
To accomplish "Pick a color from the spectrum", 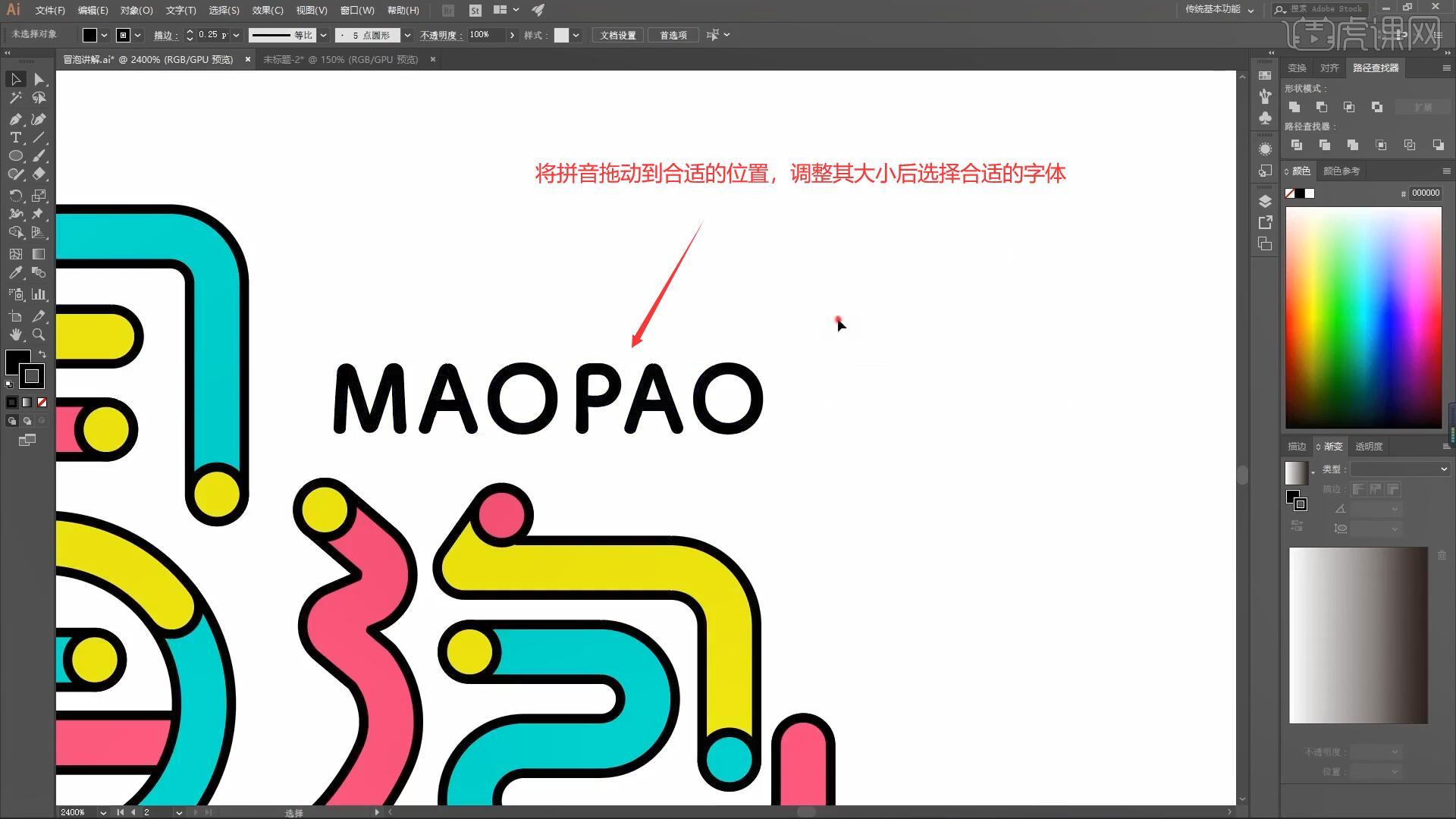I will (x=1363, y=318).
